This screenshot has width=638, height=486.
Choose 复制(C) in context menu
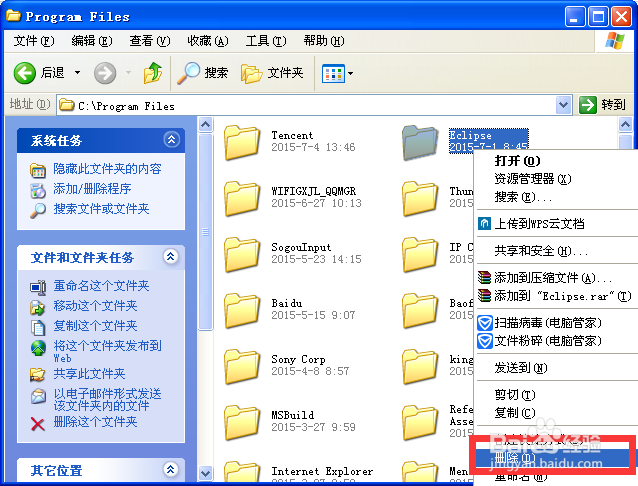coord(557,413)
